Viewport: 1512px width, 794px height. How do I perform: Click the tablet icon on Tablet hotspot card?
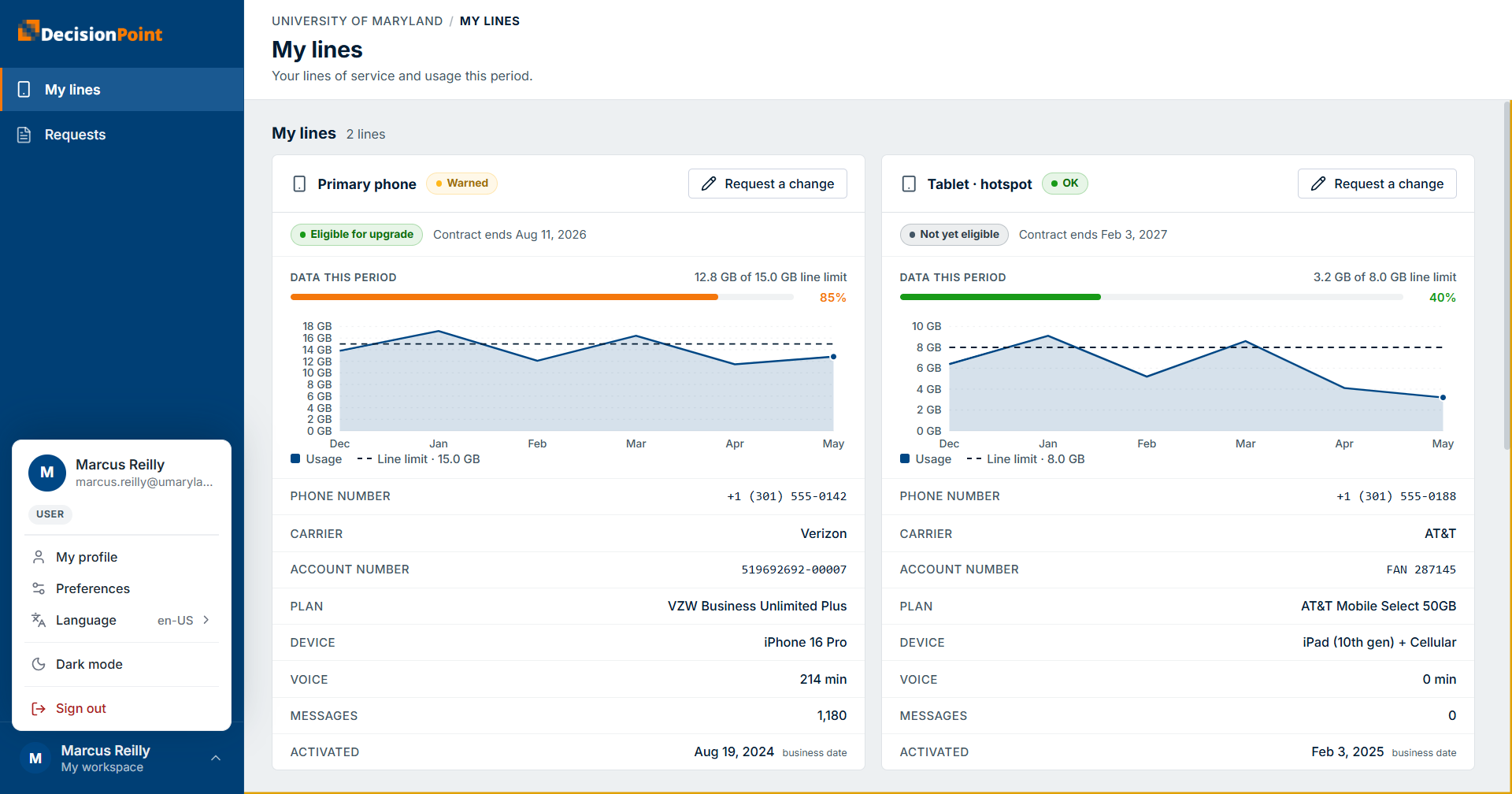coord(909,184)
